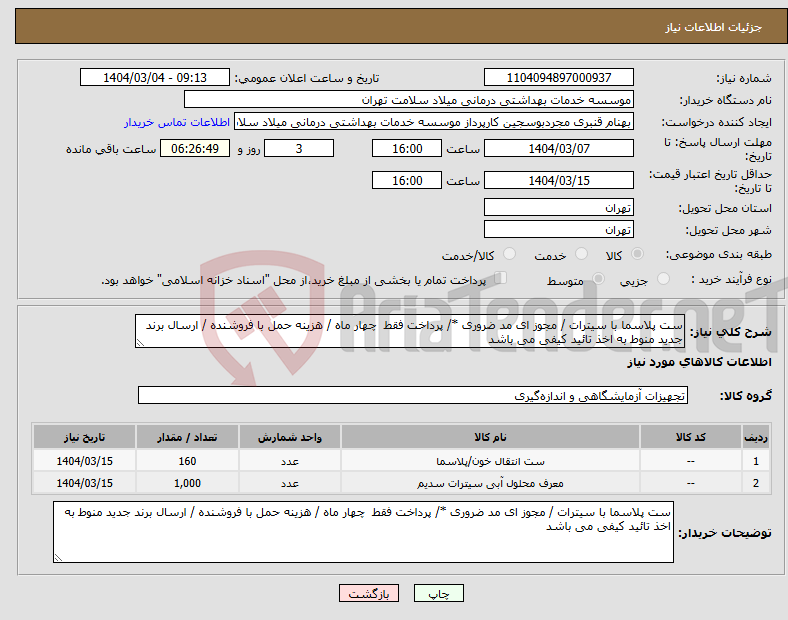This screenshot has width=788, height=620.
Task: Click the جزئیات اطلاعات نیاز header title
Action: (x=713, y=27)
